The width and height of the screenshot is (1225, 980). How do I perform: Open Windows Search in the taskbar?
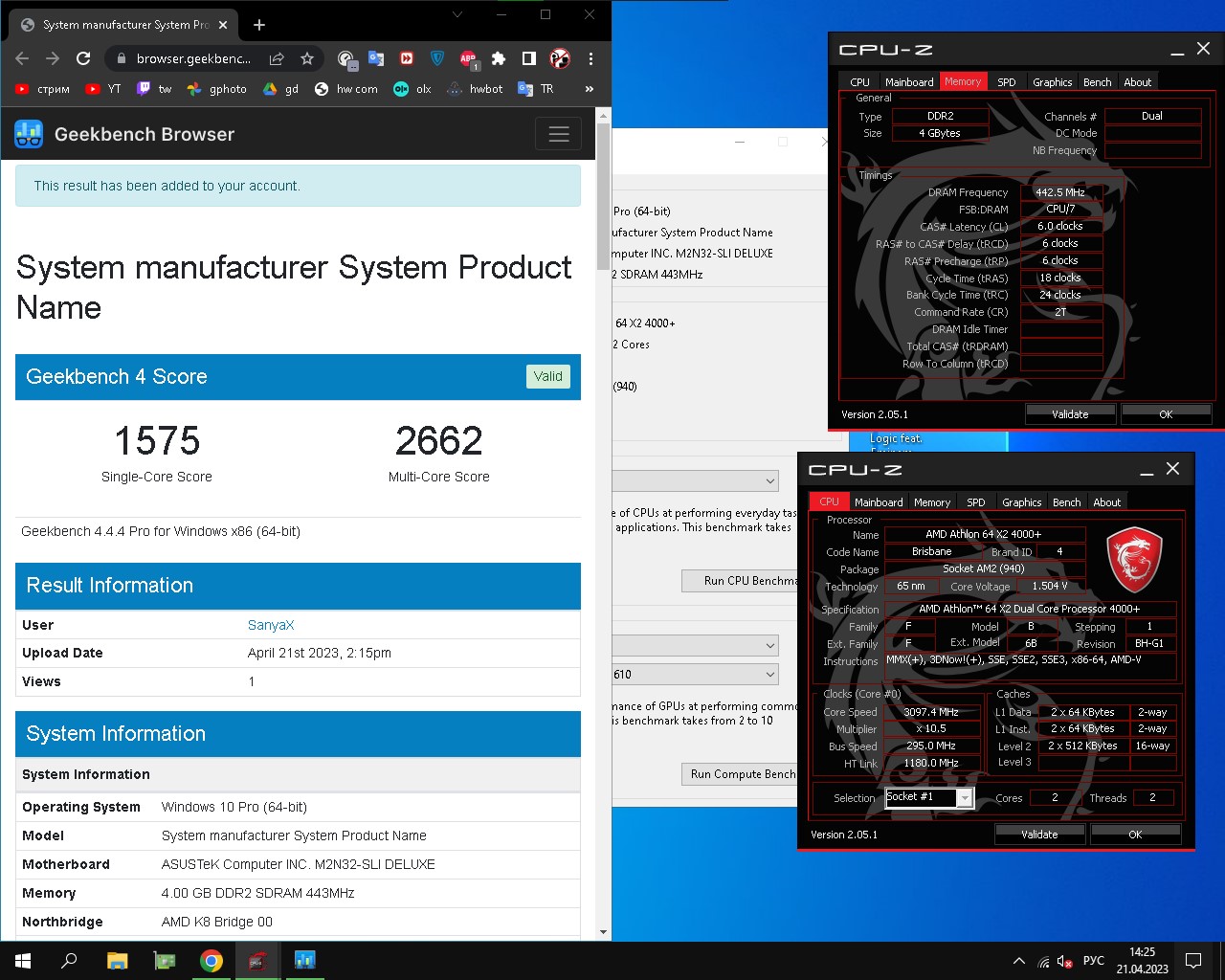pyautogui.click(x=69, y=960)
